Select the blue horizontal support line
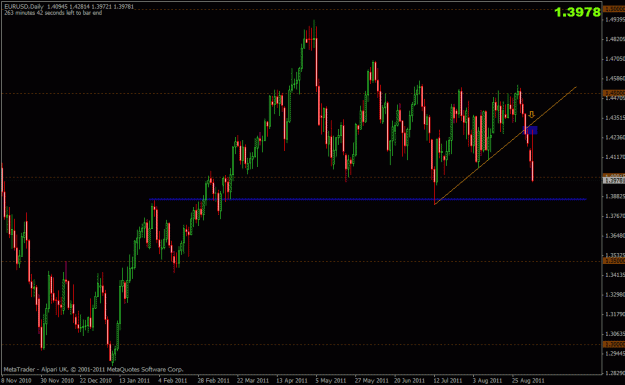The image size is (625, 385). 368,199
